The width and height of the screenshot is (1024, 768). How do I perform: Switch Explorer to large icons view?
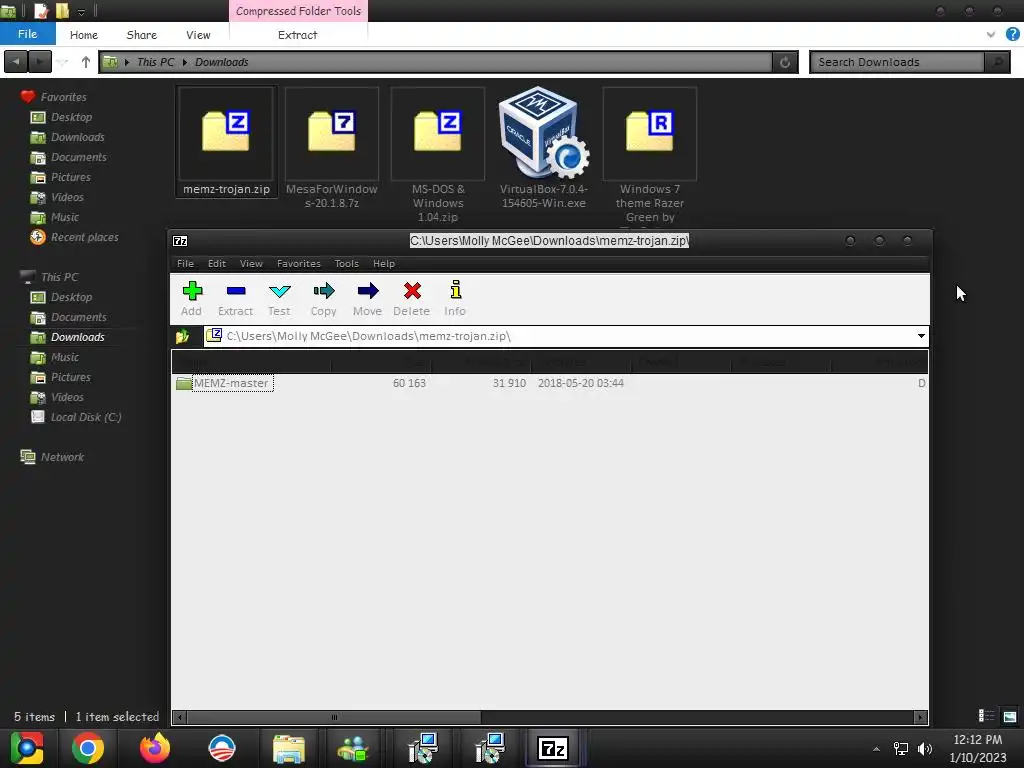pyautogui.click(x=1010, y=716)
